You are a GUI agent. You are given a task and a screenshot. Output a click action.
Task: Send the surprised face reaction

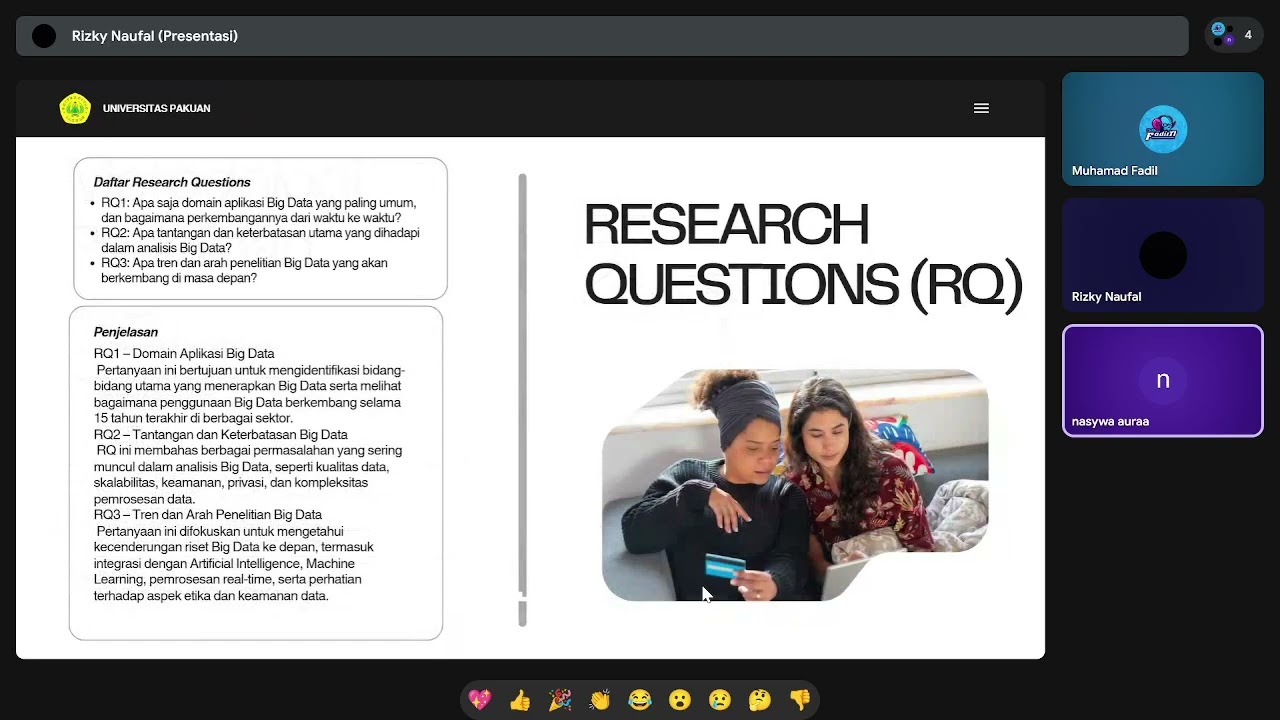[x=680, y=700]
